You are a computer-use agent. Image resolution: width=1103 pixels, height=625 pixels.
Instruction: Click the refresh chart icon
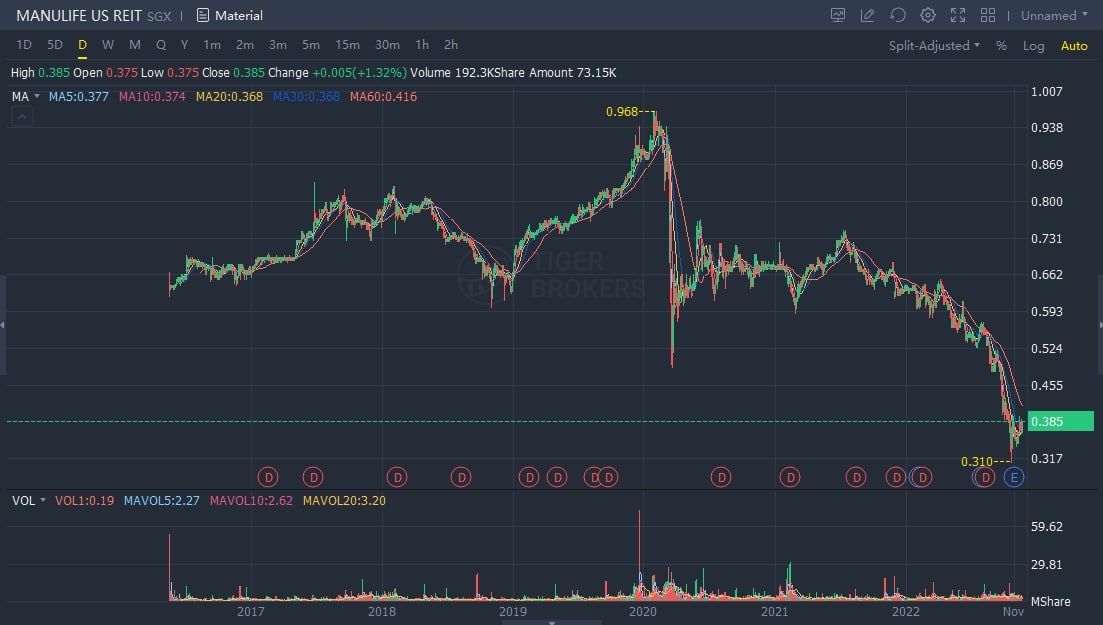coord(898,15)
